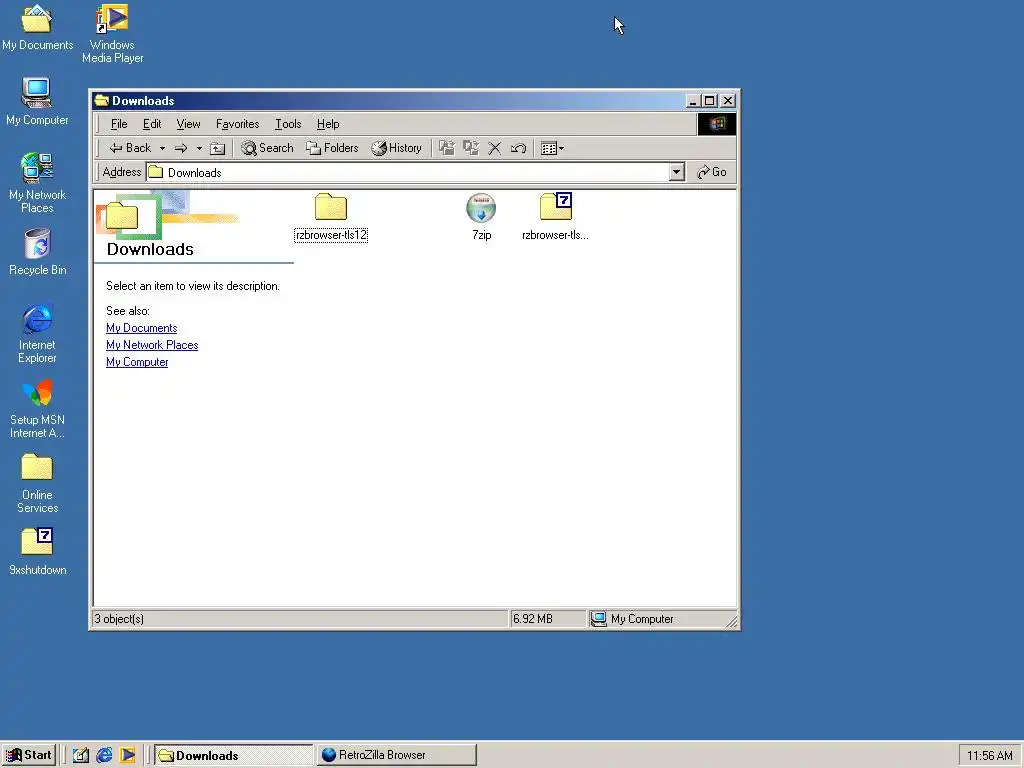Click the Go button
1024x768 pixels.
(711, 172)
